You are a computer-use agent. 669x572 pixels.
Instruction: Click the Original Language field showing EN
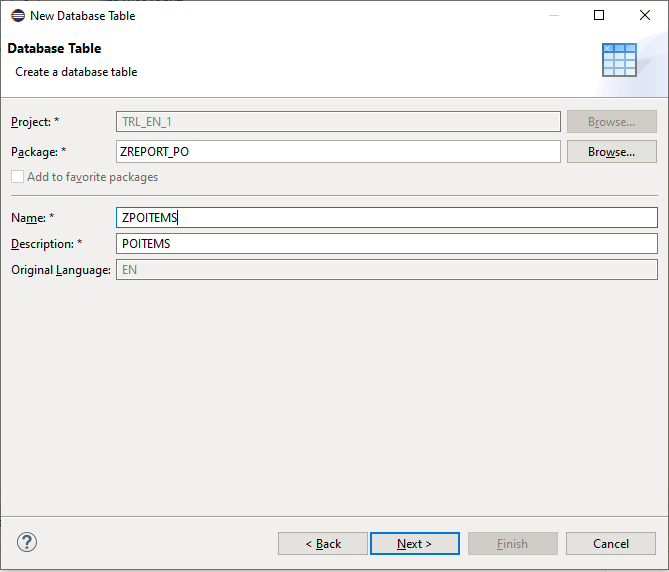387,270
